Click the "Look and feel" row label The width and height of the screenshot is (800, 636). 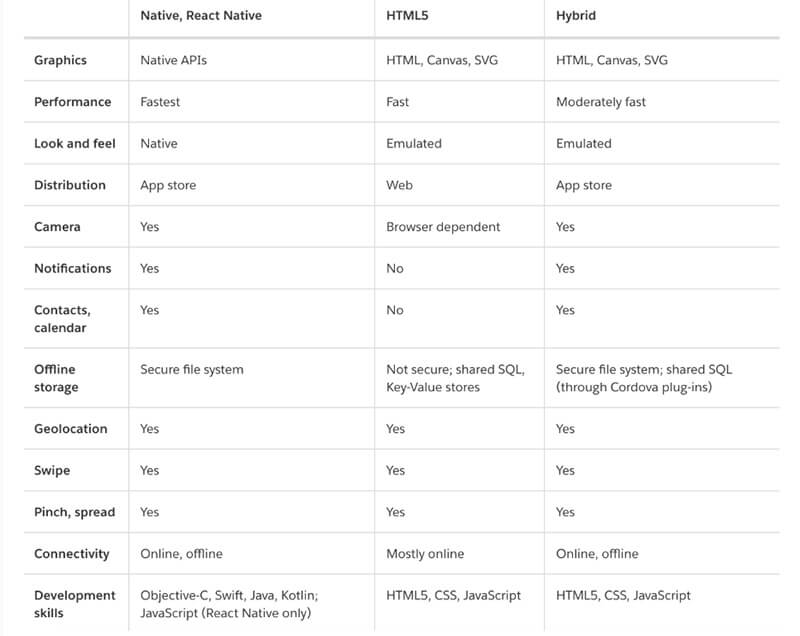[74, 144]
